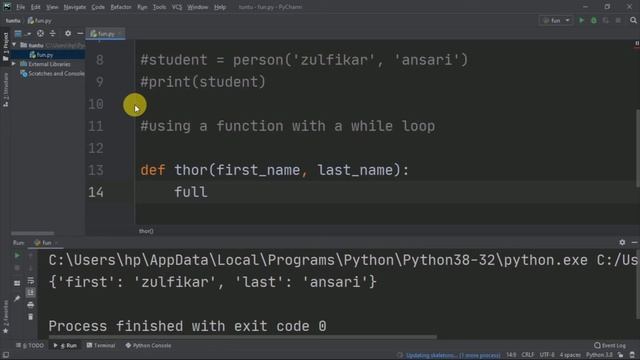Open the Refactor menu

tap(121, 7)
